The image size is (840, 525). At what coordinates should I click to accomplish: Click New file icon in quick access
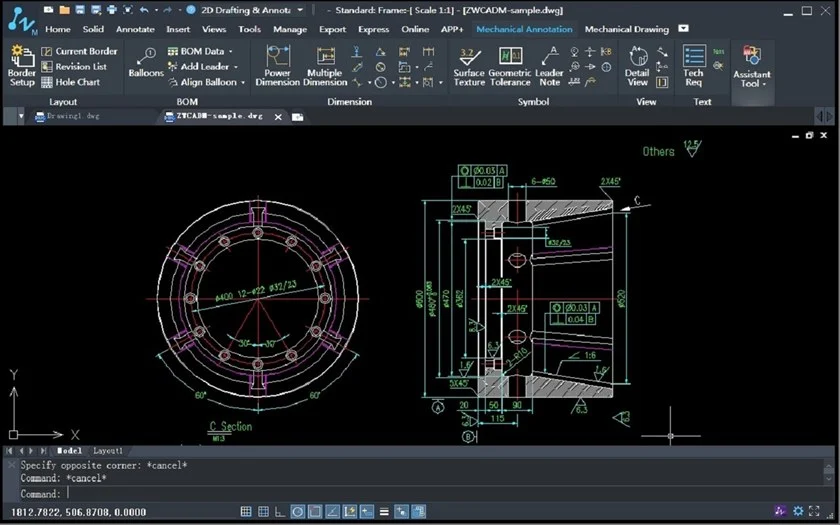tap(49, 10)
